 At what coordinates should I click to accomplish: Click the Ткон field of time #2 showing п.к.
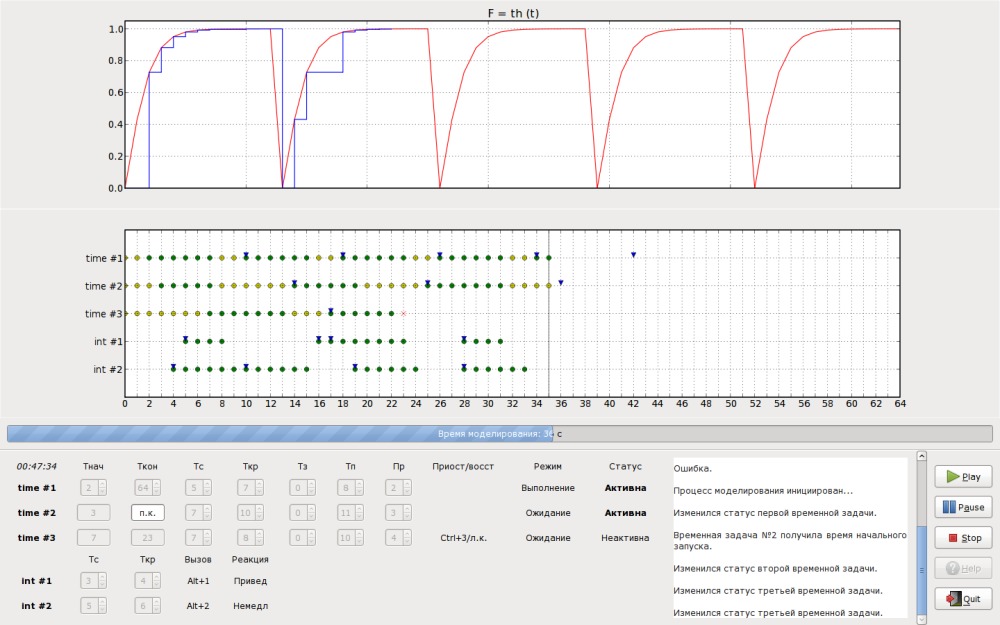(x=147, y=513)
